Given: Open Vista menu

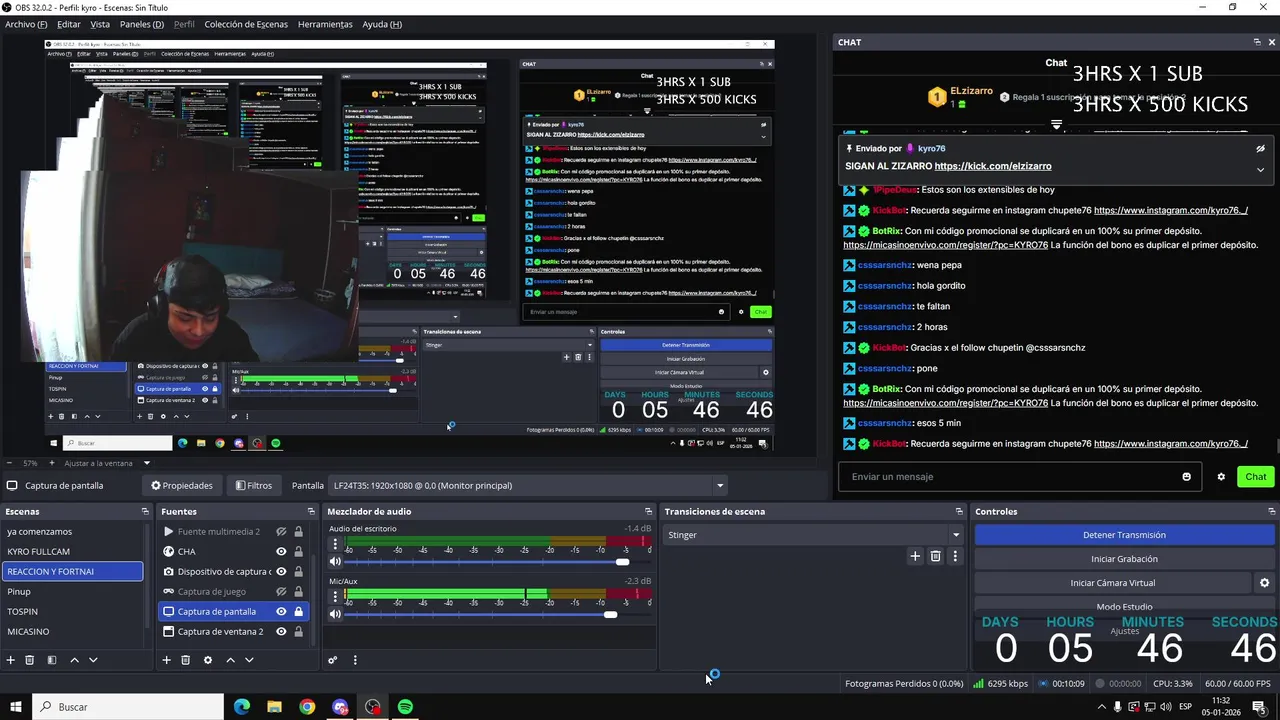Looking at the screenshot, I should click(100, 24).
